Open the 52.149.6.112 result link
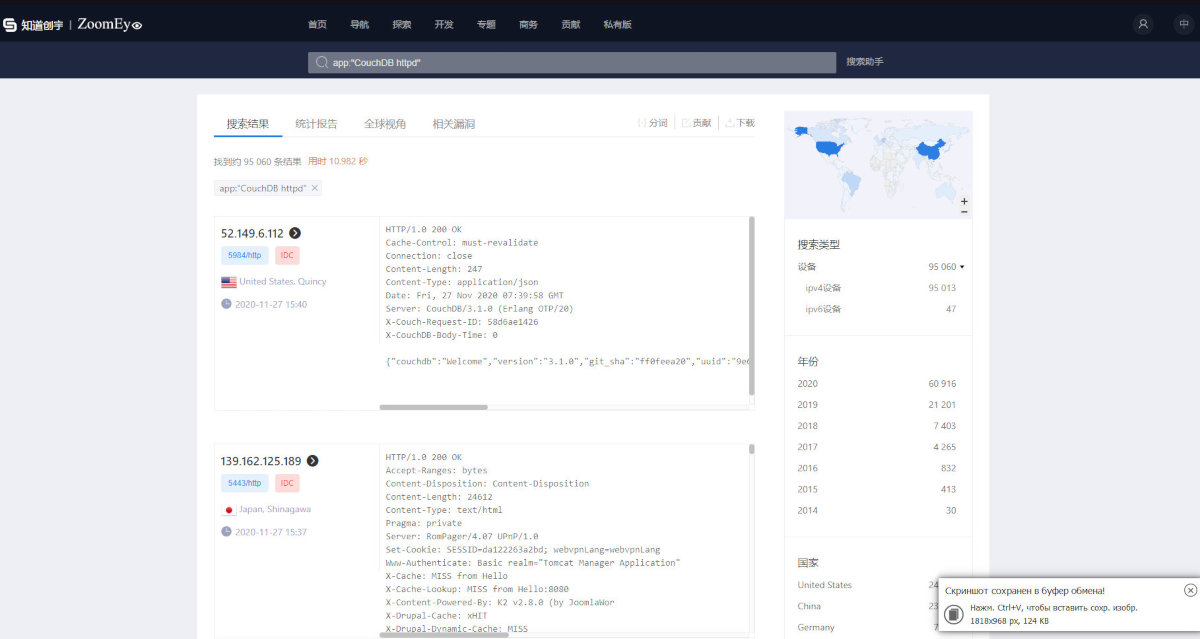Screen dimensions: 1200x639 click(252, 233)
